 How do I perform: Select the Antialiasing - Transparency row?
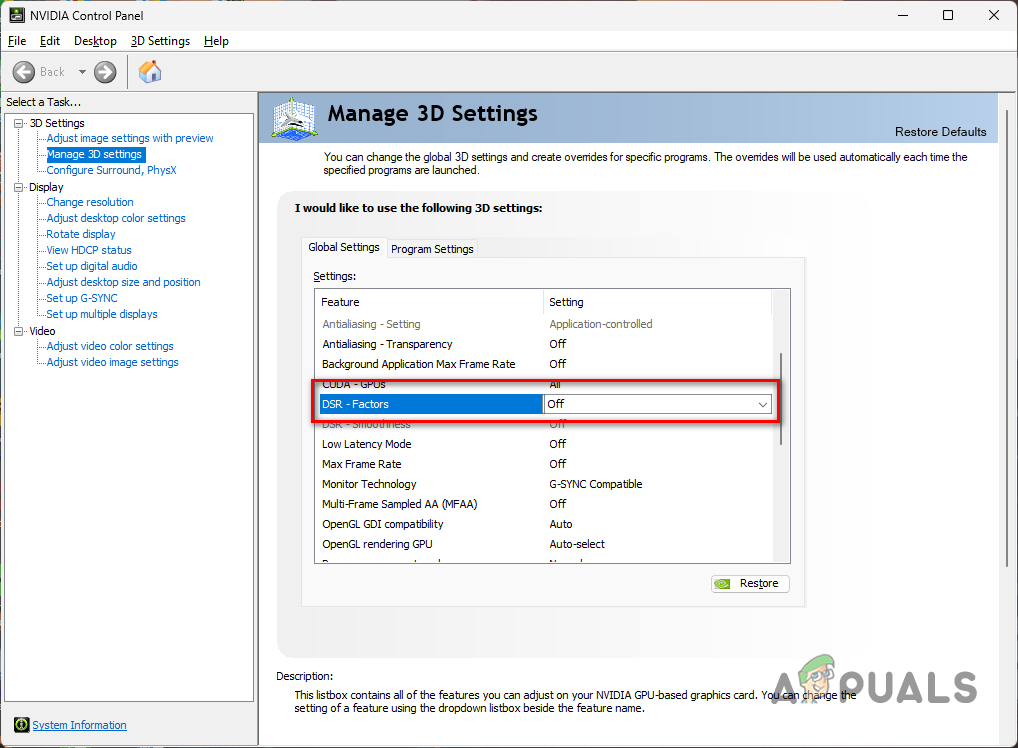[x=545, y=344]
